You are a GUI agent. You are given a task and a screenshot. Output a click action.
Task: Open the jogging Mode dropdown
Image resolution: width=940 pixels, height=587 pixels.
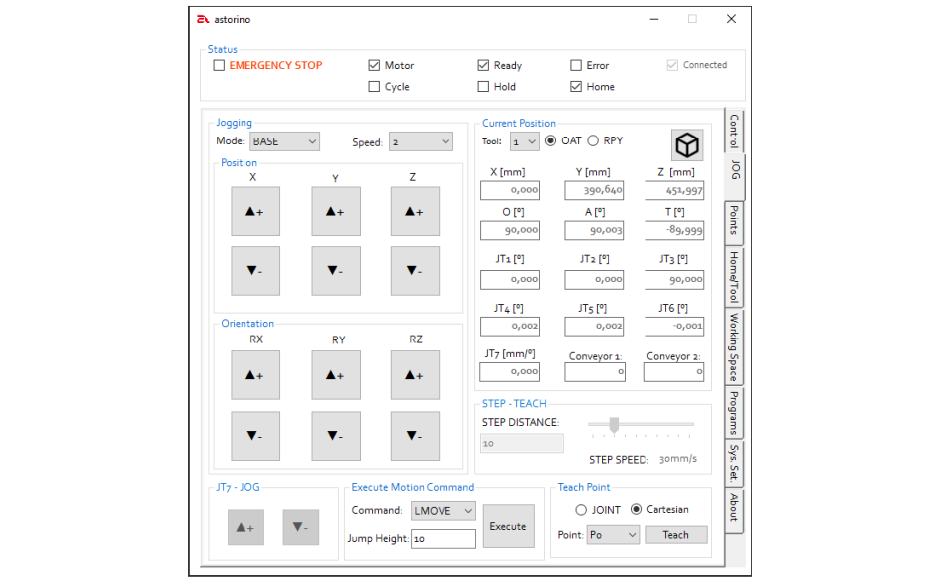[x=284, y=142]
